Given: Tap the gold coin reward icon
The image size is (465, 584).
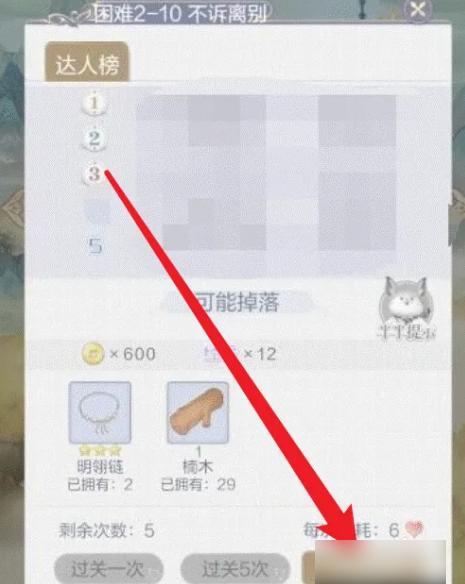Looking at the screenshot, I should pos(93,353).
